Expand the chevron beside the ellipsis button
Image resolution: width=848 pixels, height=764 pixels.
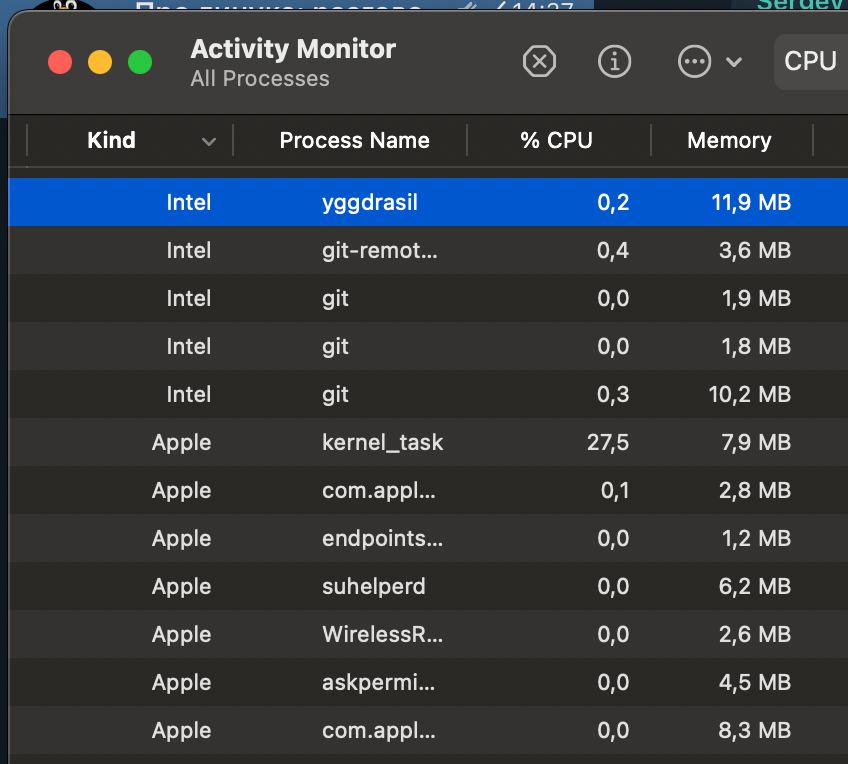coord(734,62)
